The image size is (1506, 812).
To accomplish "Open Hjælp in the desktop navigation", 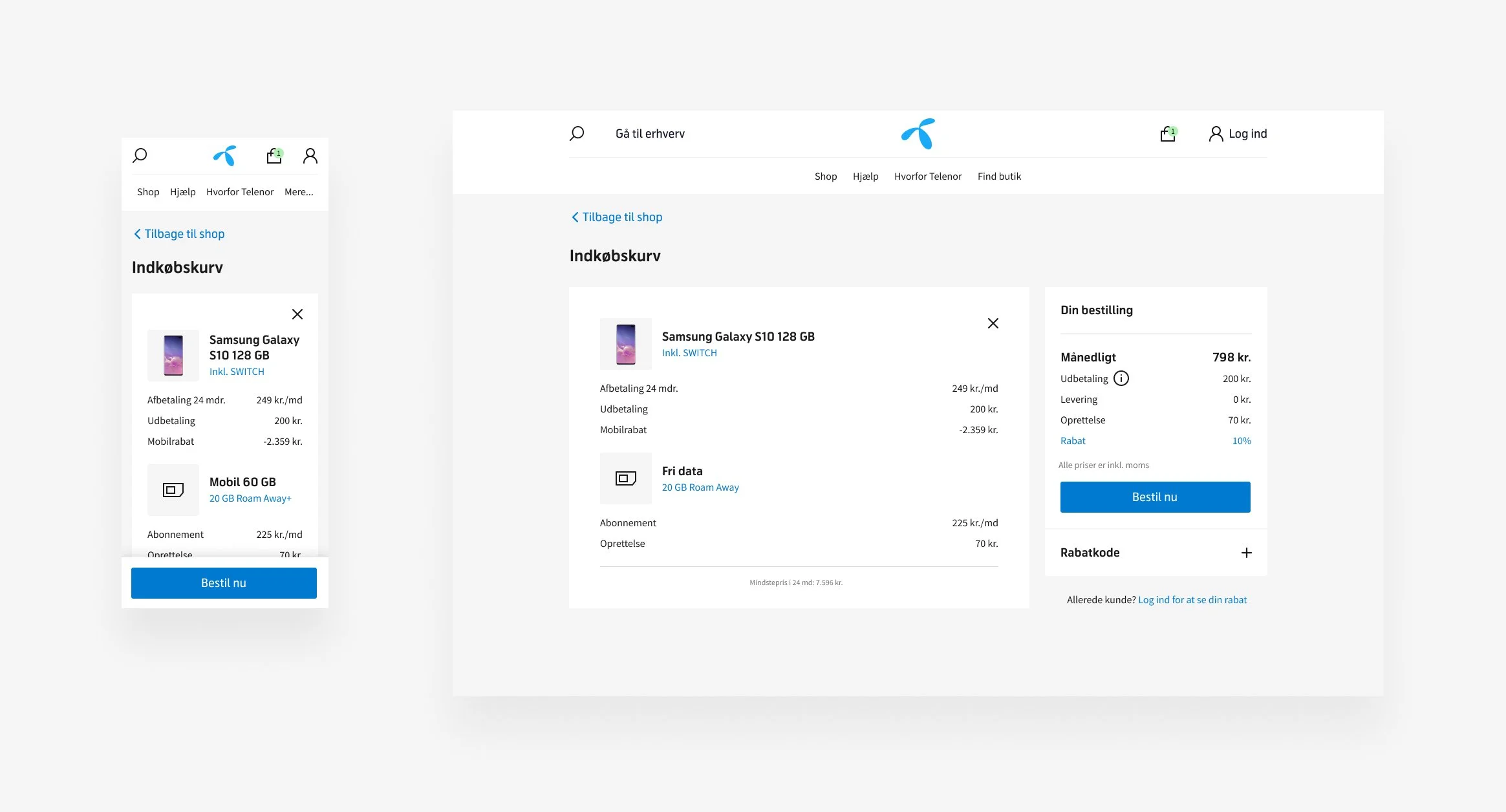I will coord(866,176).
